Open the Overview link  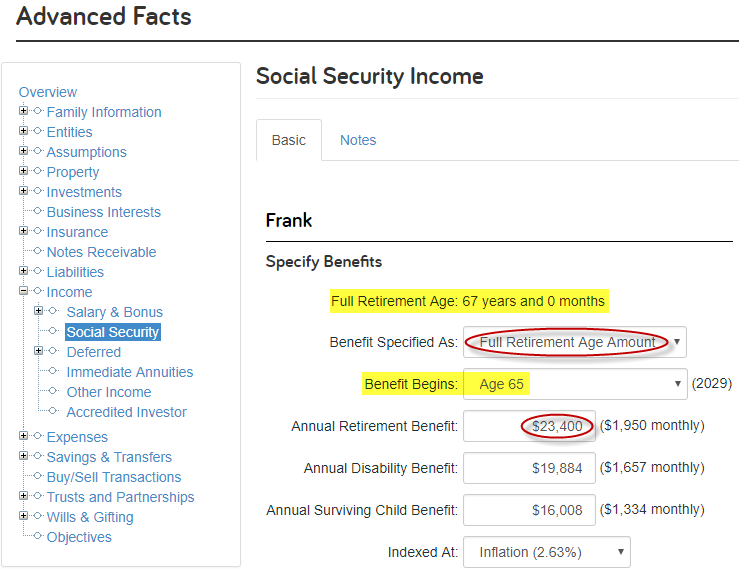(48, 92)
